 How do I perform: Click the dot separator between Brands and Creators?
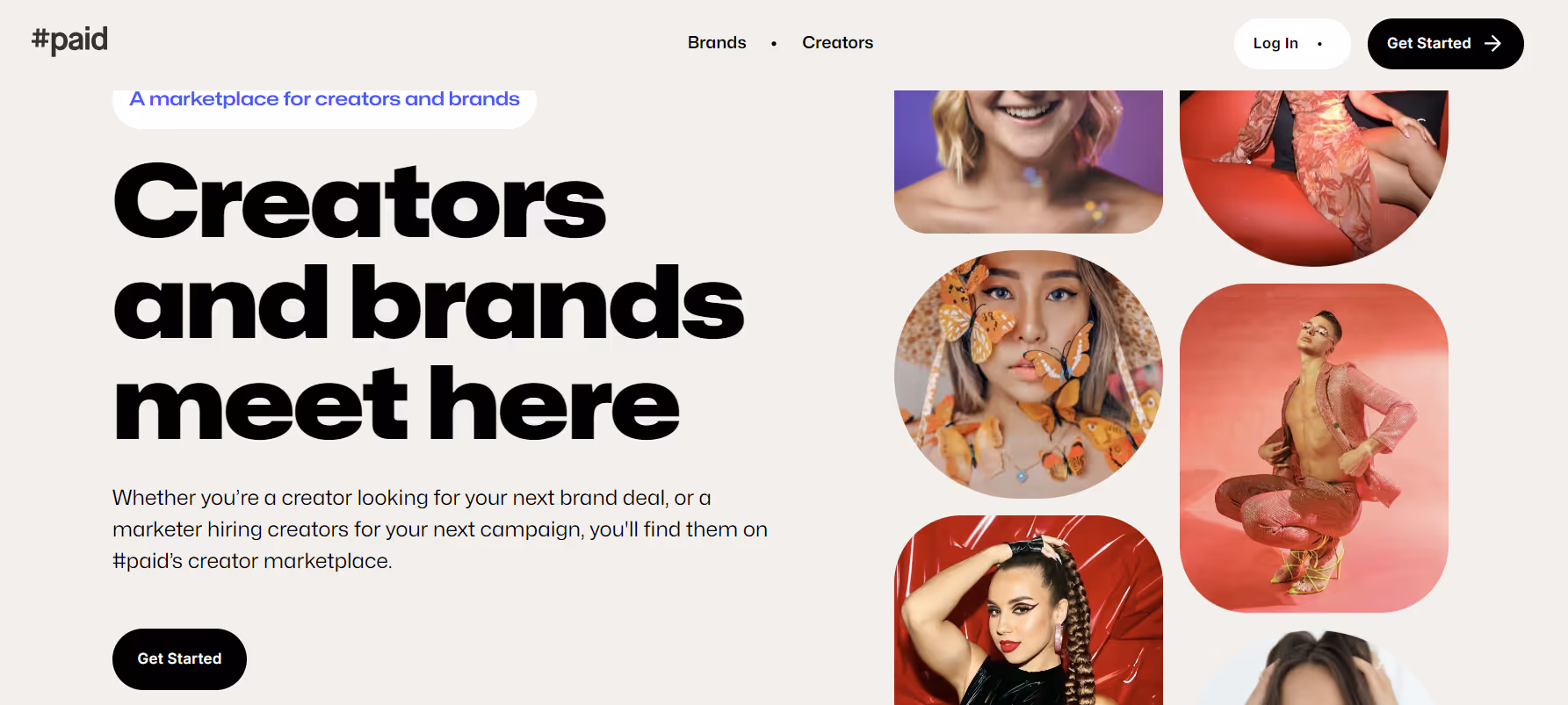pyautogui.click(x=774, y=43)
